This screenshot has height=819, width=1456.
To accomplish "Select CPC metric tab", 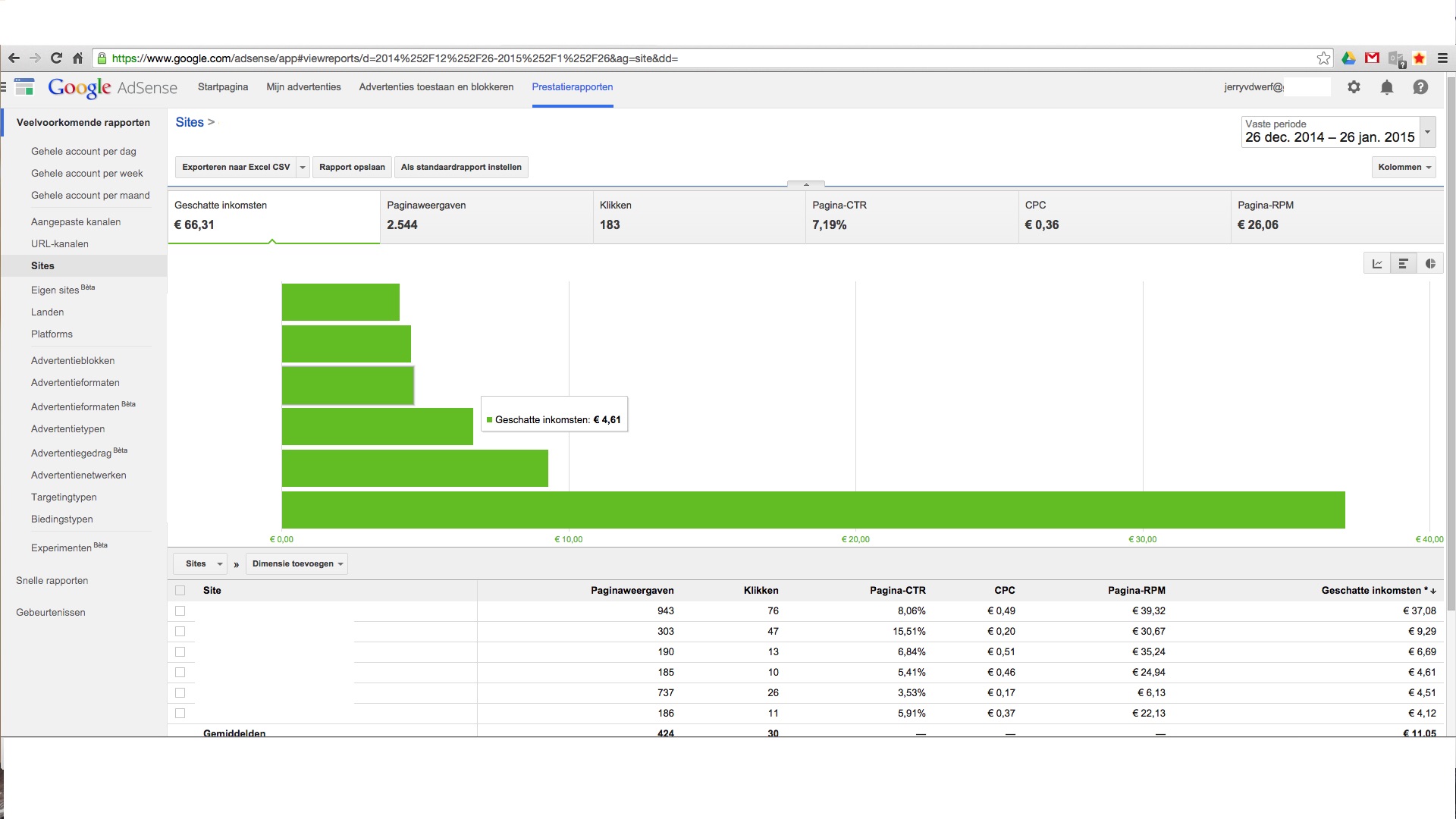I will [x=1125, y=217].
